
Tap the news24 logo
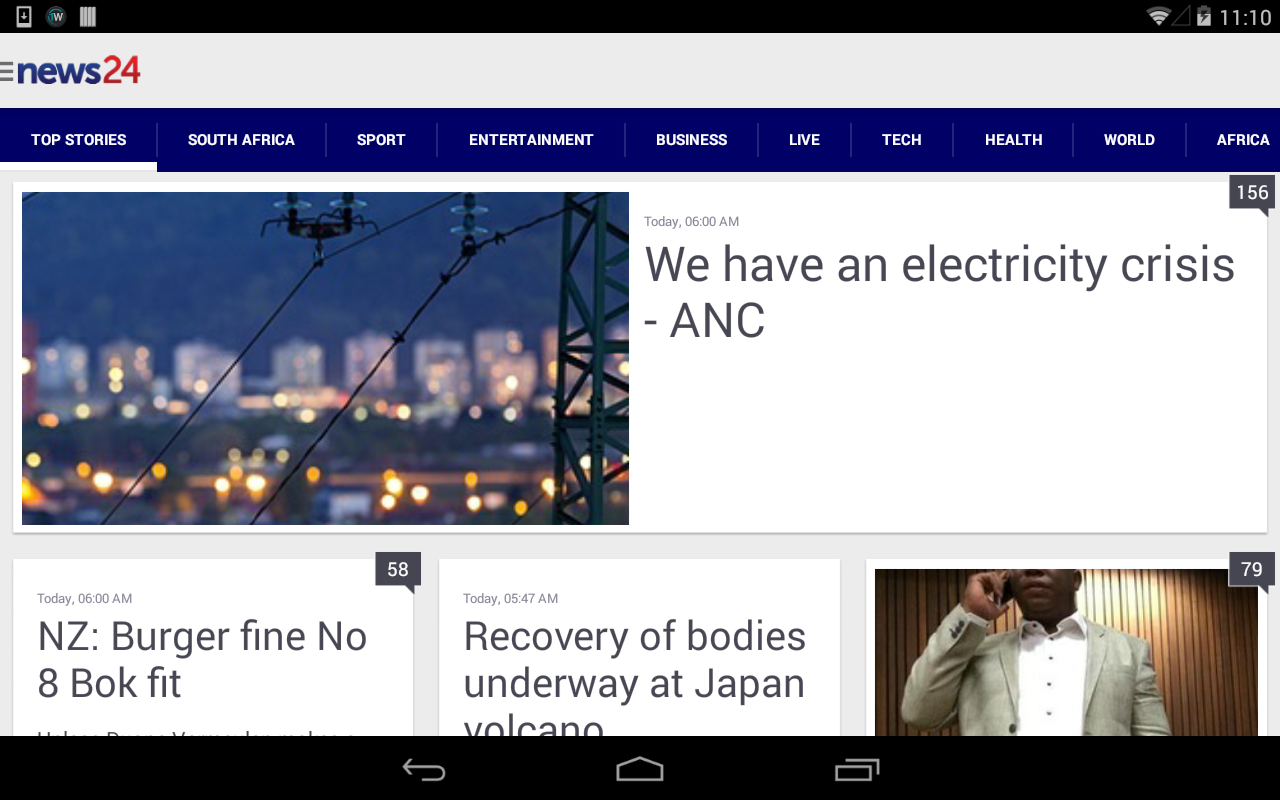[x=79, y=70]
